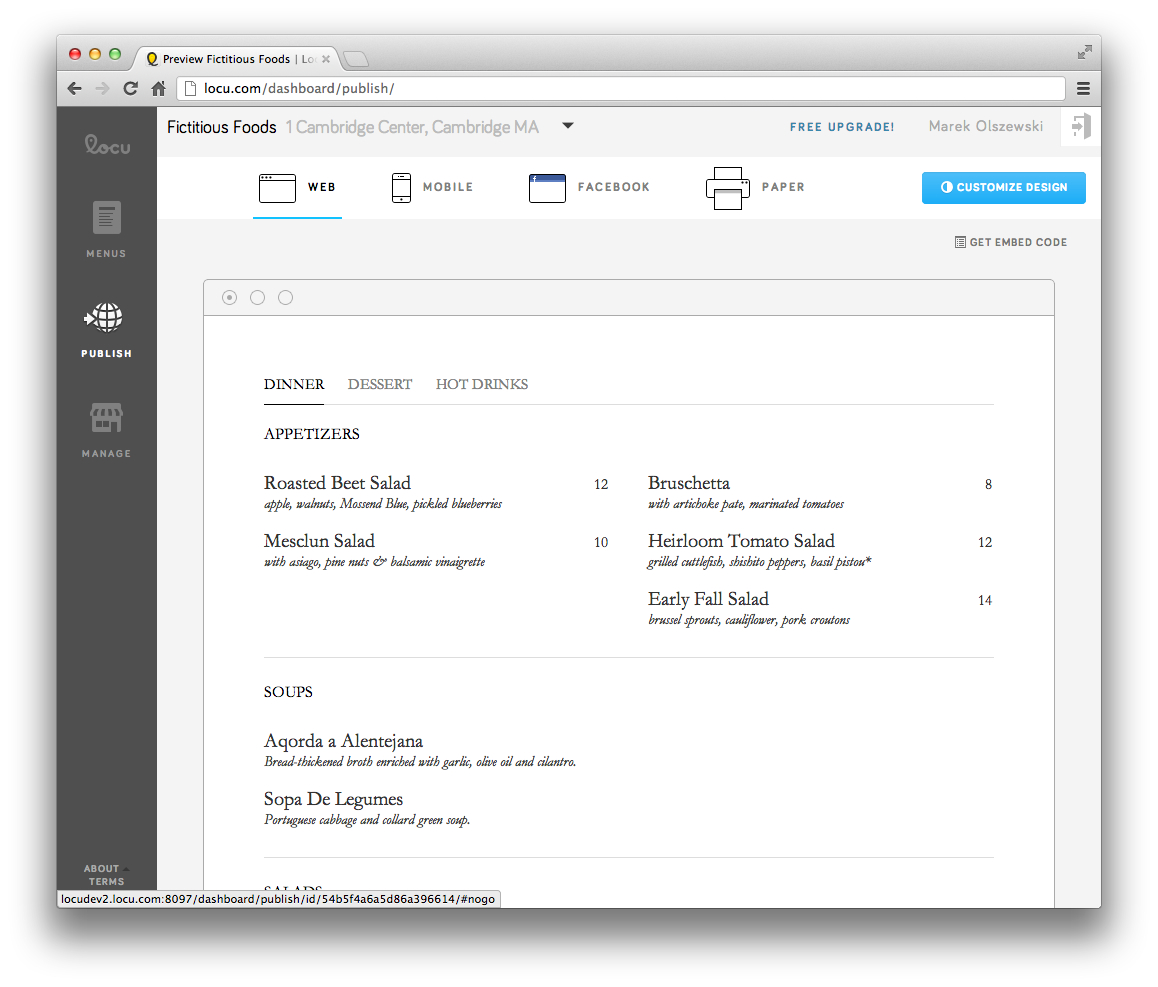
Task: Switch to the FACEBOOK publish tab
Action: coord(589,188)
